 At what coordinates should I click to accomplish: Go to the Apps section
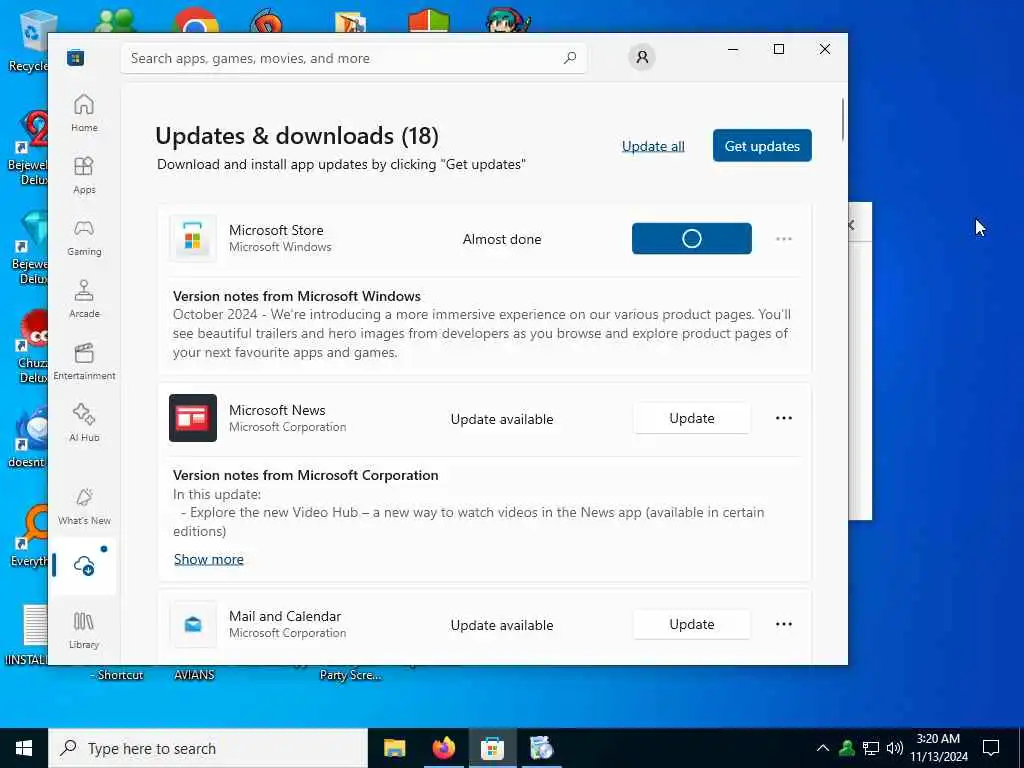[84, 175]
